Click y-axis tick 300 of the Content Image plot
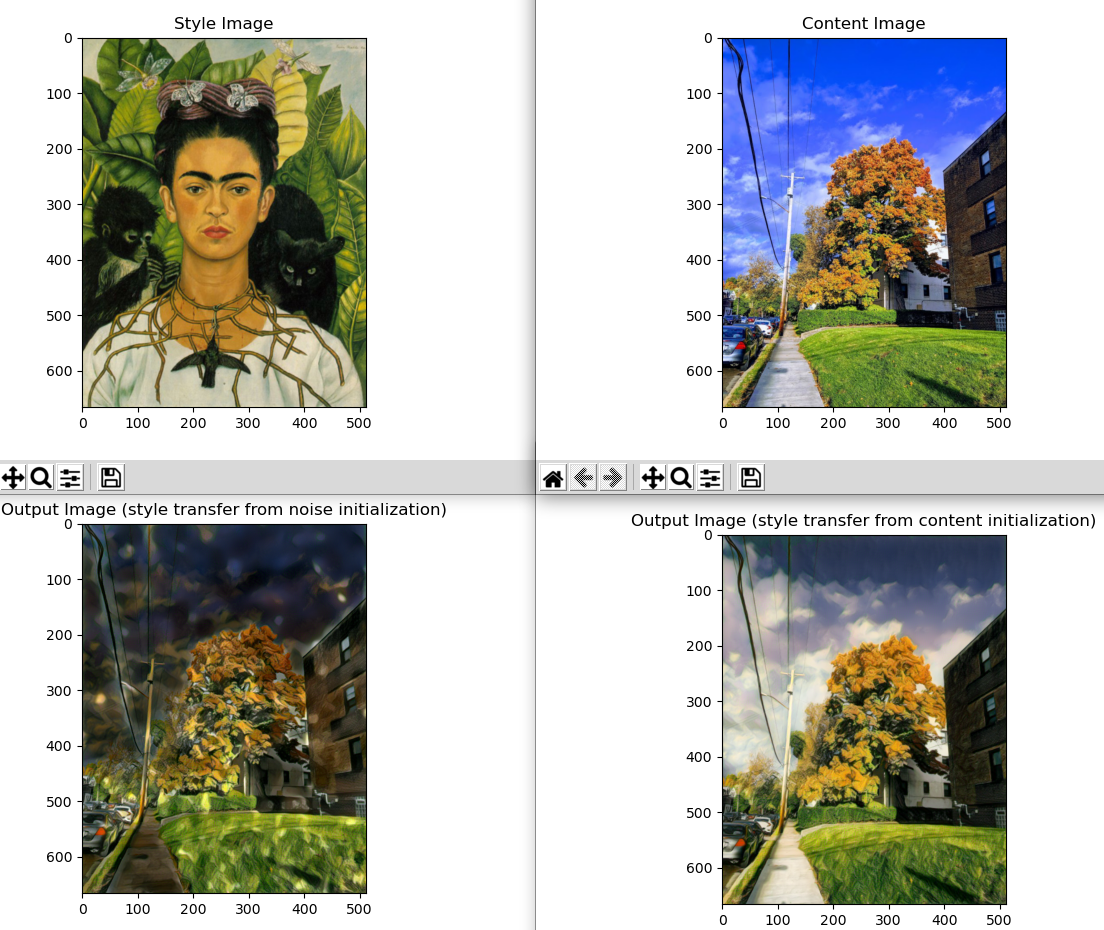The height and width of the screenshot is (930, 1104). click(x=699, y=205)
